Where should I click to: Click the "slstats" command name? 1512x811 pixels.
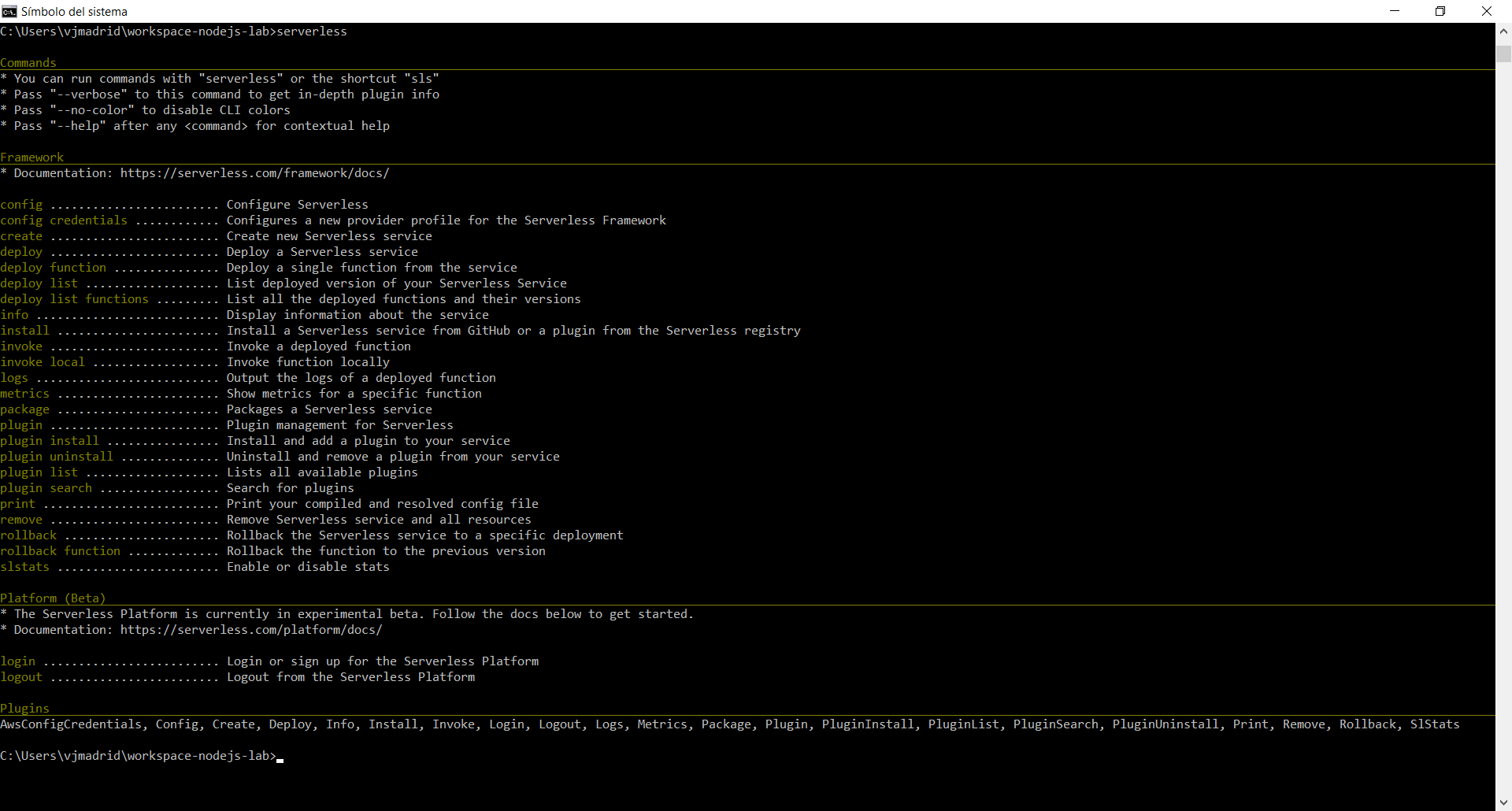tap(24, 567)
